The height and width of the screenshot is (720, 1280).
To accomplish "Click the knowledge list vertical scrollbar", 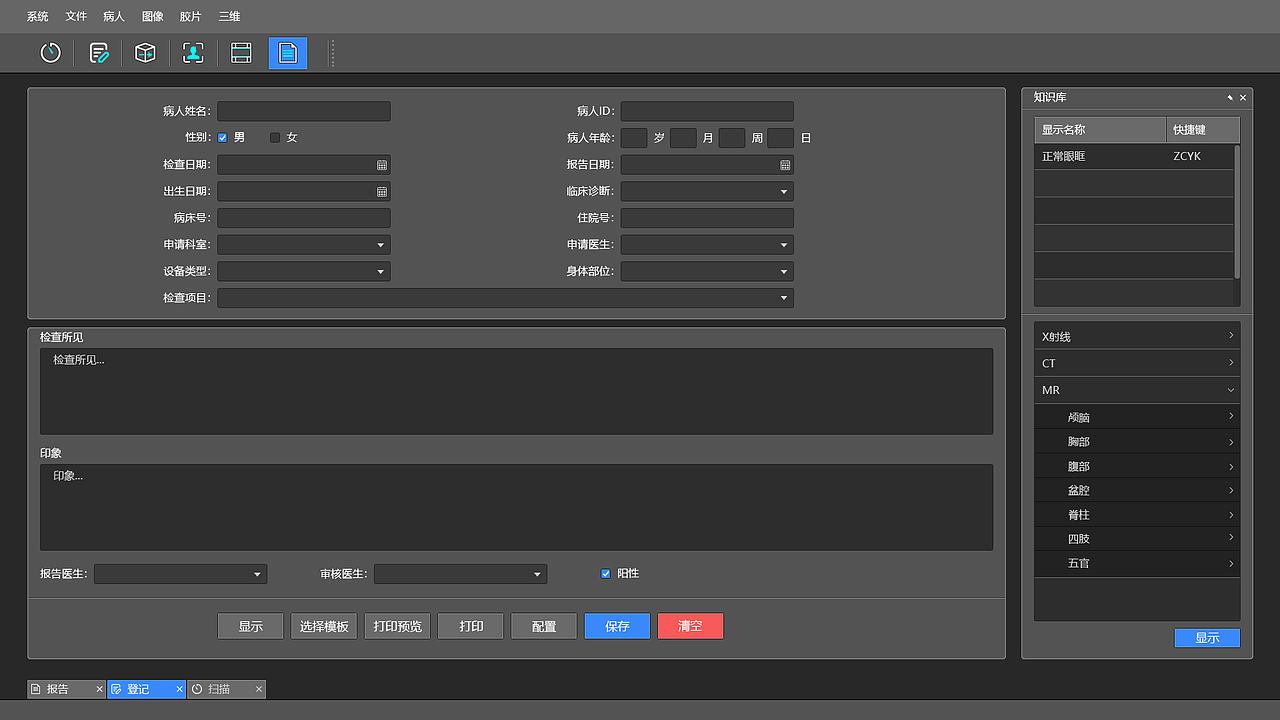I will (x=1237, y=211).
